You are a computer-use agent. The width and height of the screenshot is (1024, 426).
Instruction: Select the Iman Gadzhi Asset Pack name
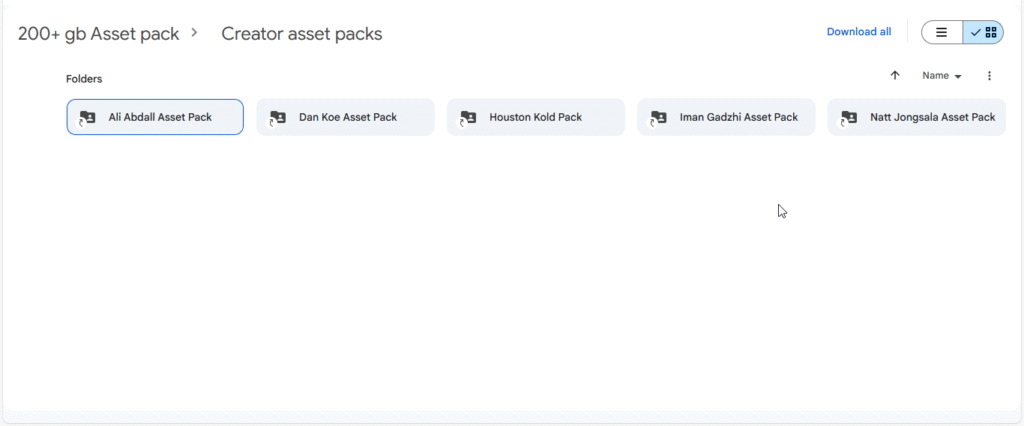[738, 117]
